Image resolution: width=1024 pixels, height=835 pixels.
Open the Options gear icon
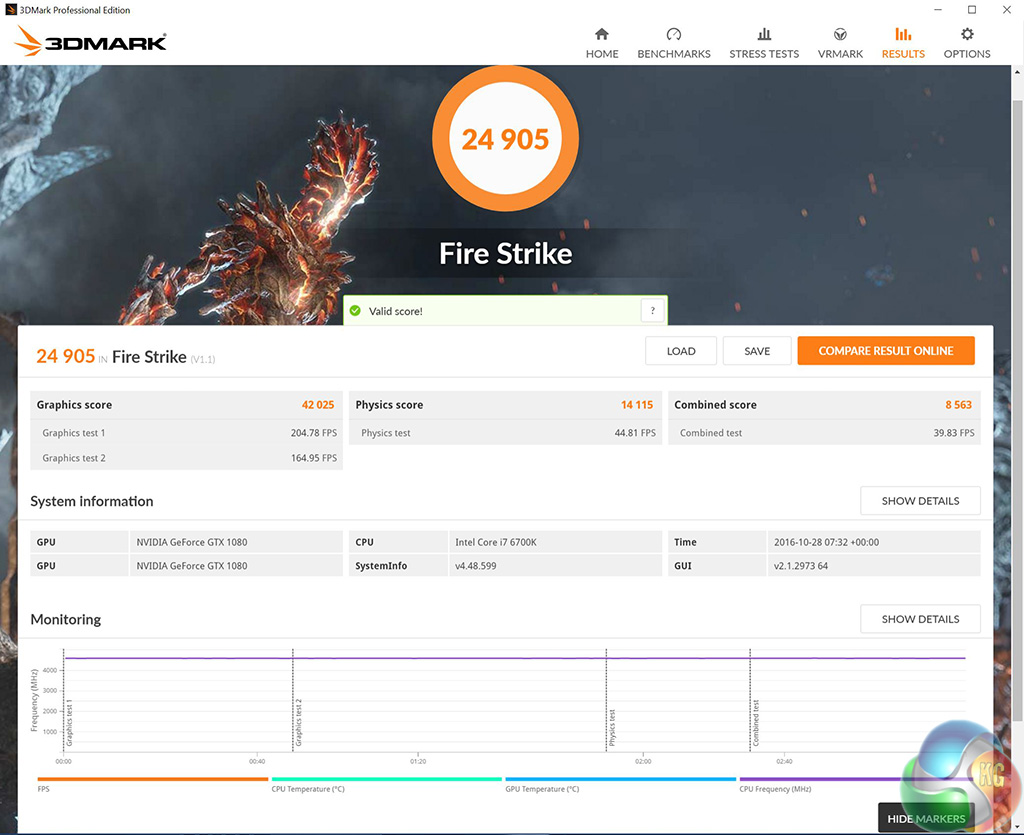(967, 35)
